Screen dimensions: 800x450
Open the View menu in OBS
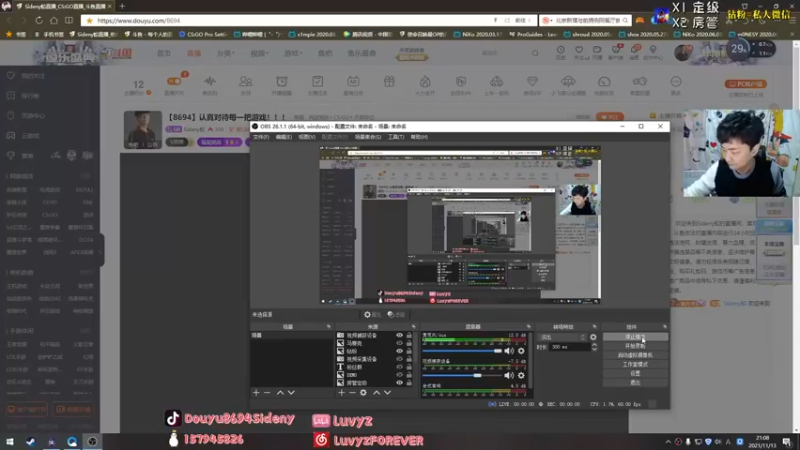coord(307,137)
